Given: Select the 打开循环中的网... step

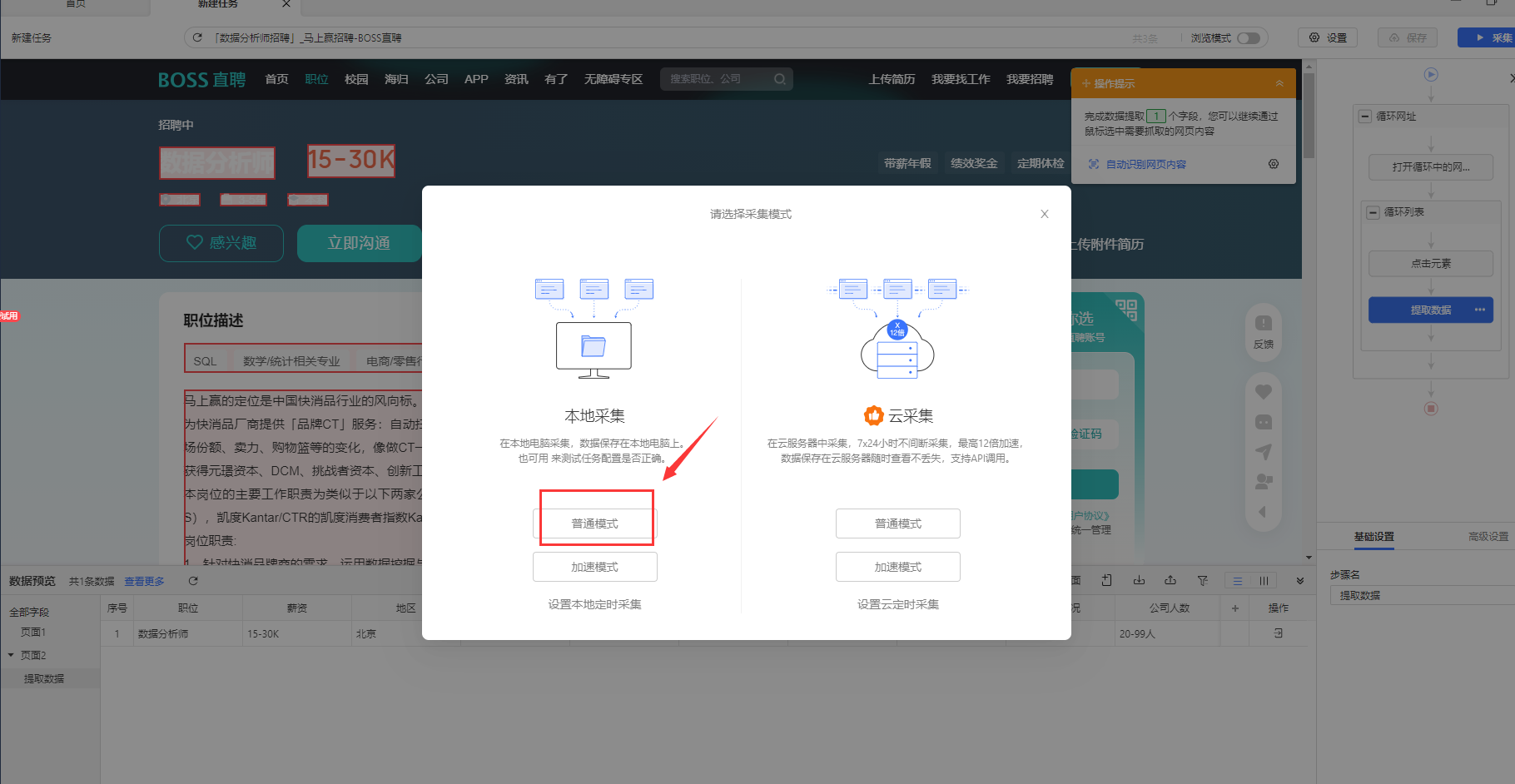Looking at the screenshot, I should 1431,167.
